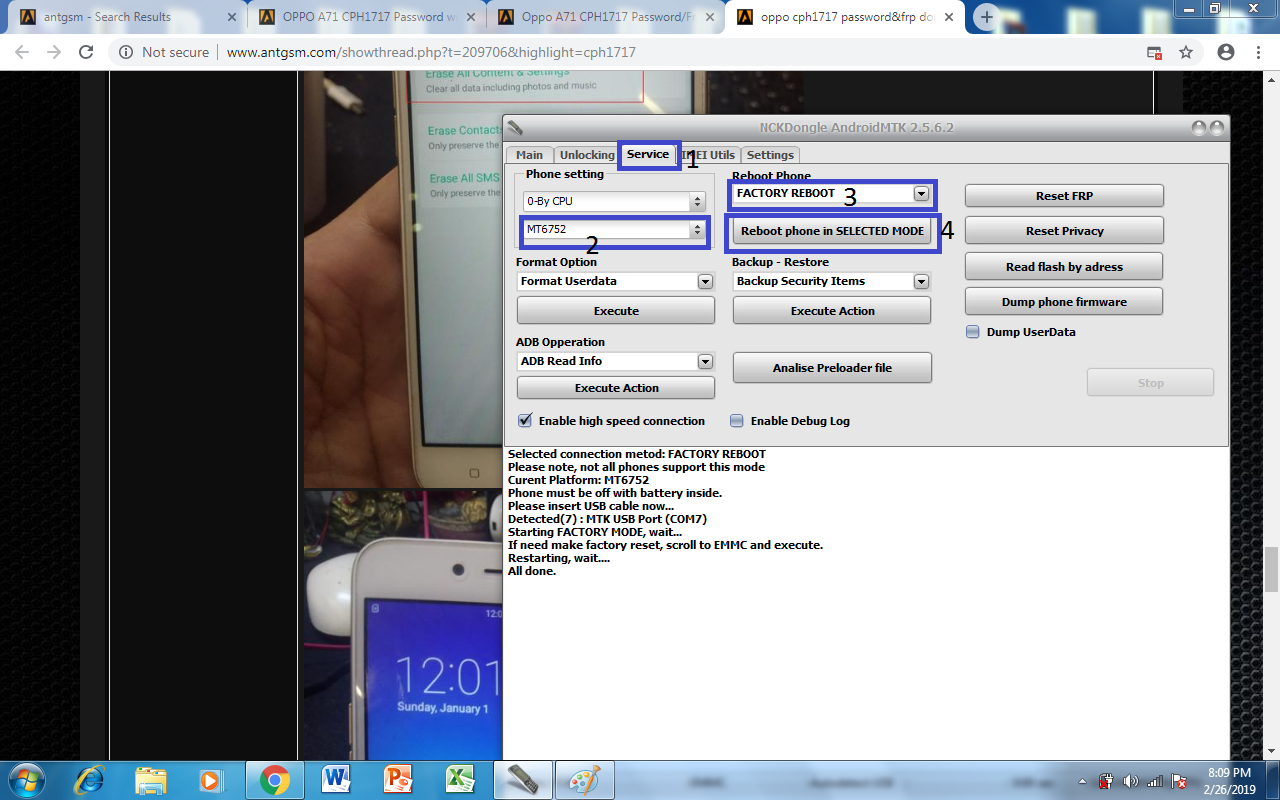Show hidden system tray icons
Screen dimensions: 1280x800
click(1082, 781)
